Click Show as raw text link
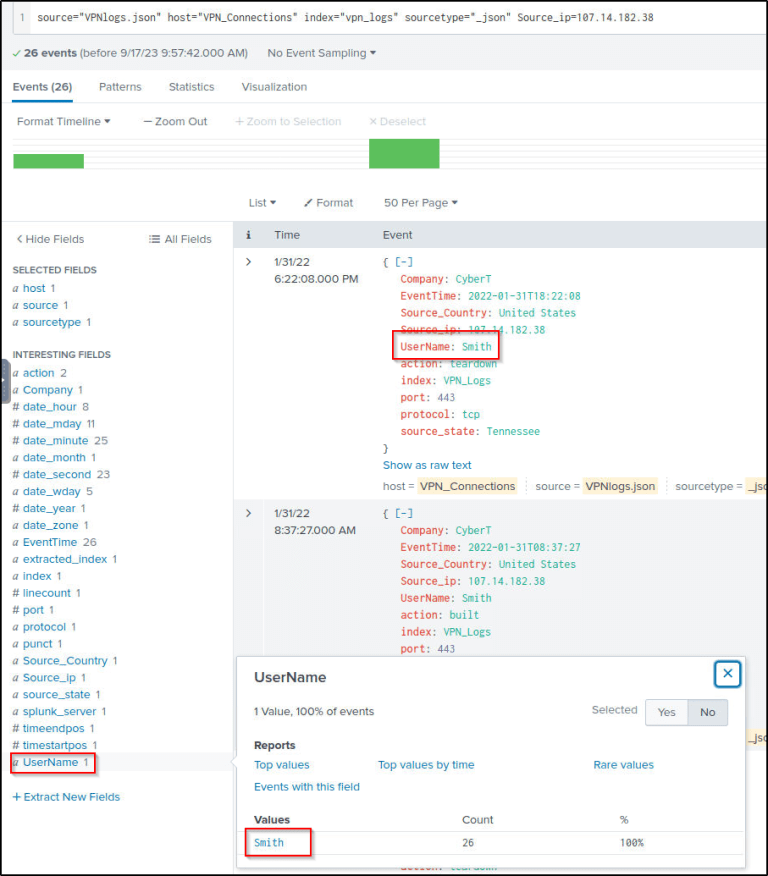Screen dimensions: 768x876 click(x=427, y=465)
